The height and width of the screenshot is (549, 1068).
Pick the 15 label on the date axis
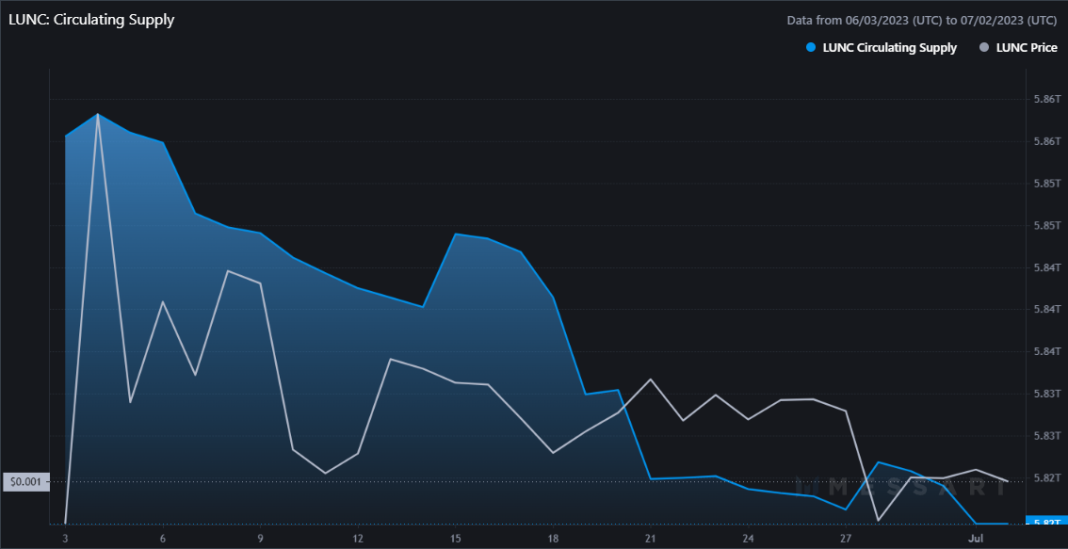[x=456, y=538]
